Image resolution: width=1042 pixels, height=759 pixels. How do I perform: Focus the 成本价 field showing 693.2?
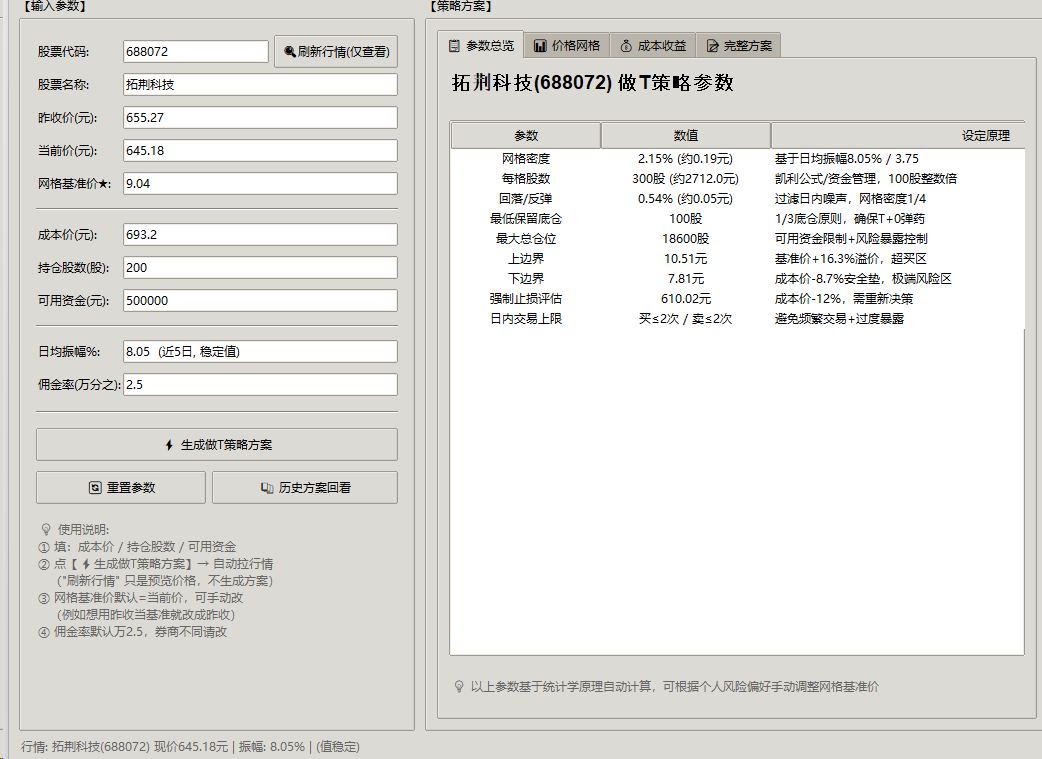point(260,235)
